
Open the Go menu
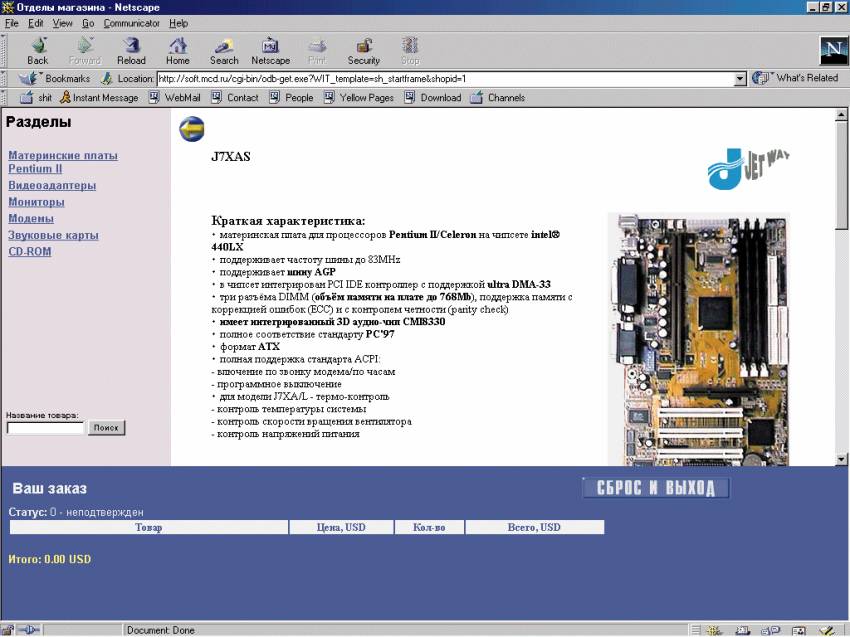pos(88,23)
